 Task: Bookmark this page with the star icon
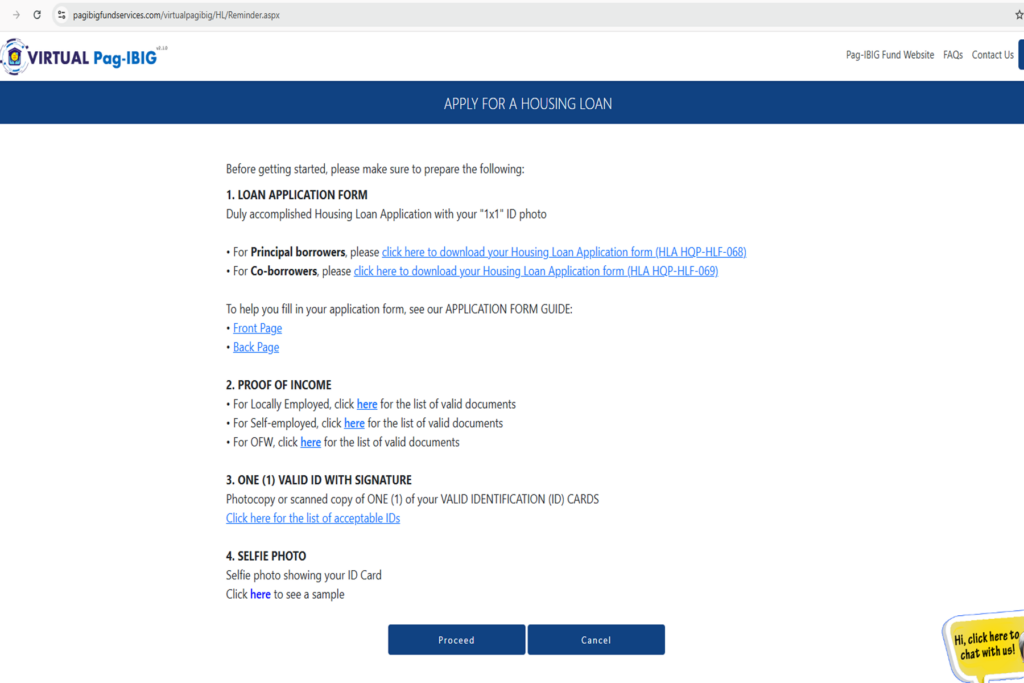[1018, 15]
